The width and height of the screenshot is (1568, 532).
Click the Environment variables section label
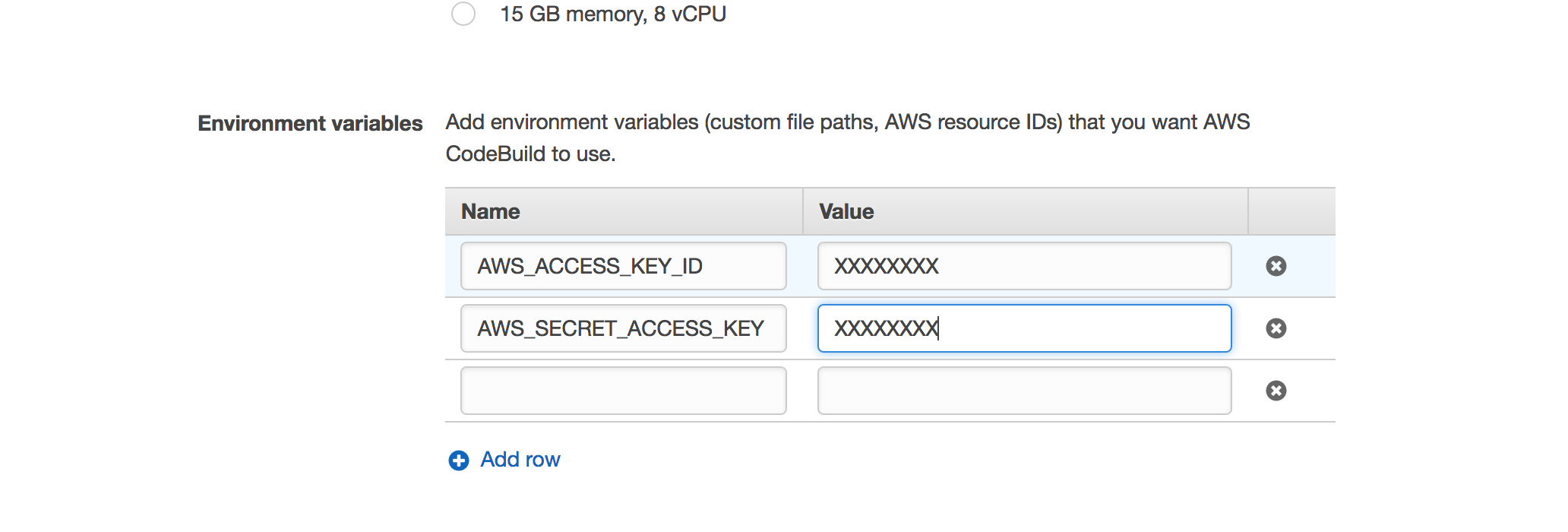310,123
